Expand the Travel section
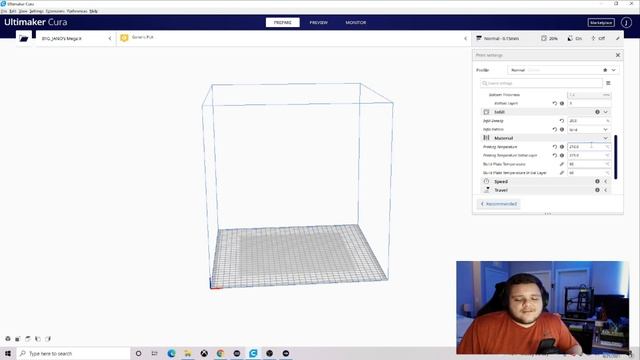The image size is (640, 360). tap(606, 190)
